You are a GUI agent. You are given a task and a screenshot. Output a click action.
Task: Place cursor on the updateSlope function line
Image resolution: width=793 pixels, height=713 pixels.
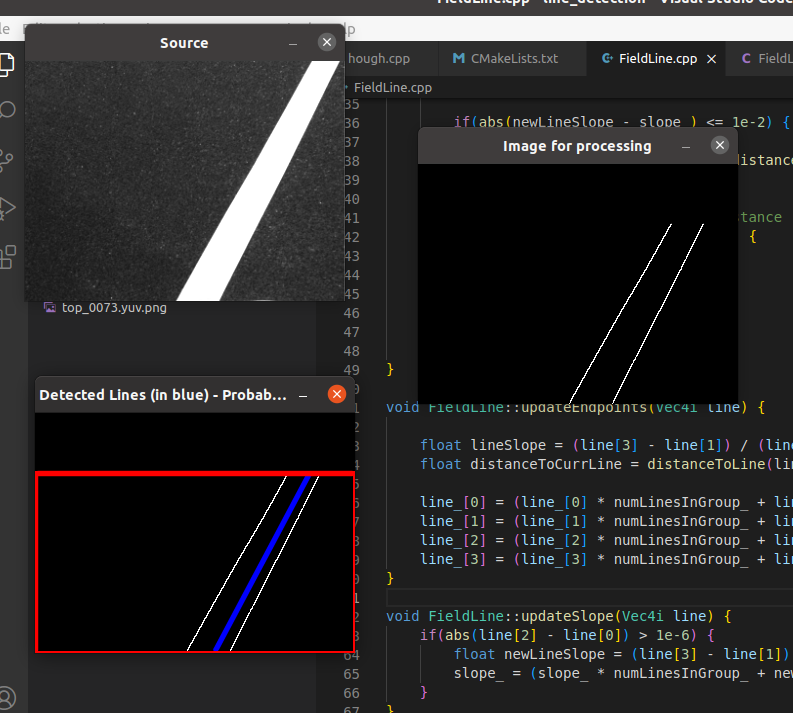(560, 615)
